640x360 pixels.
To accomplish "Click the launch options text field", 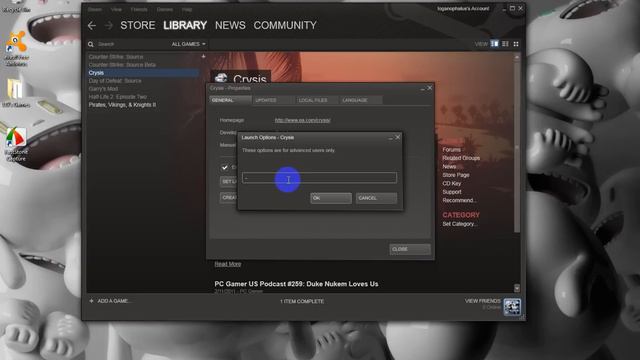I will coord(319,178).
